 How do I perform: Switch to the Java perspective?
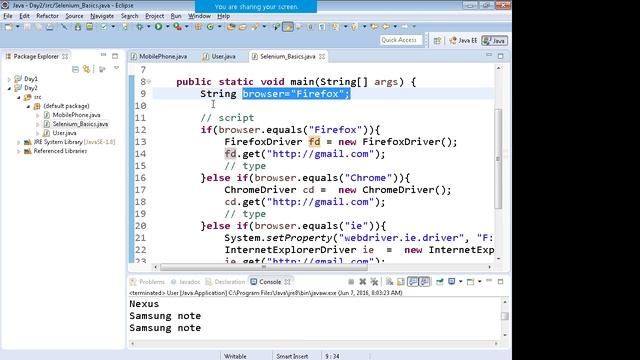pyautogui.click(x=494, y=40)
